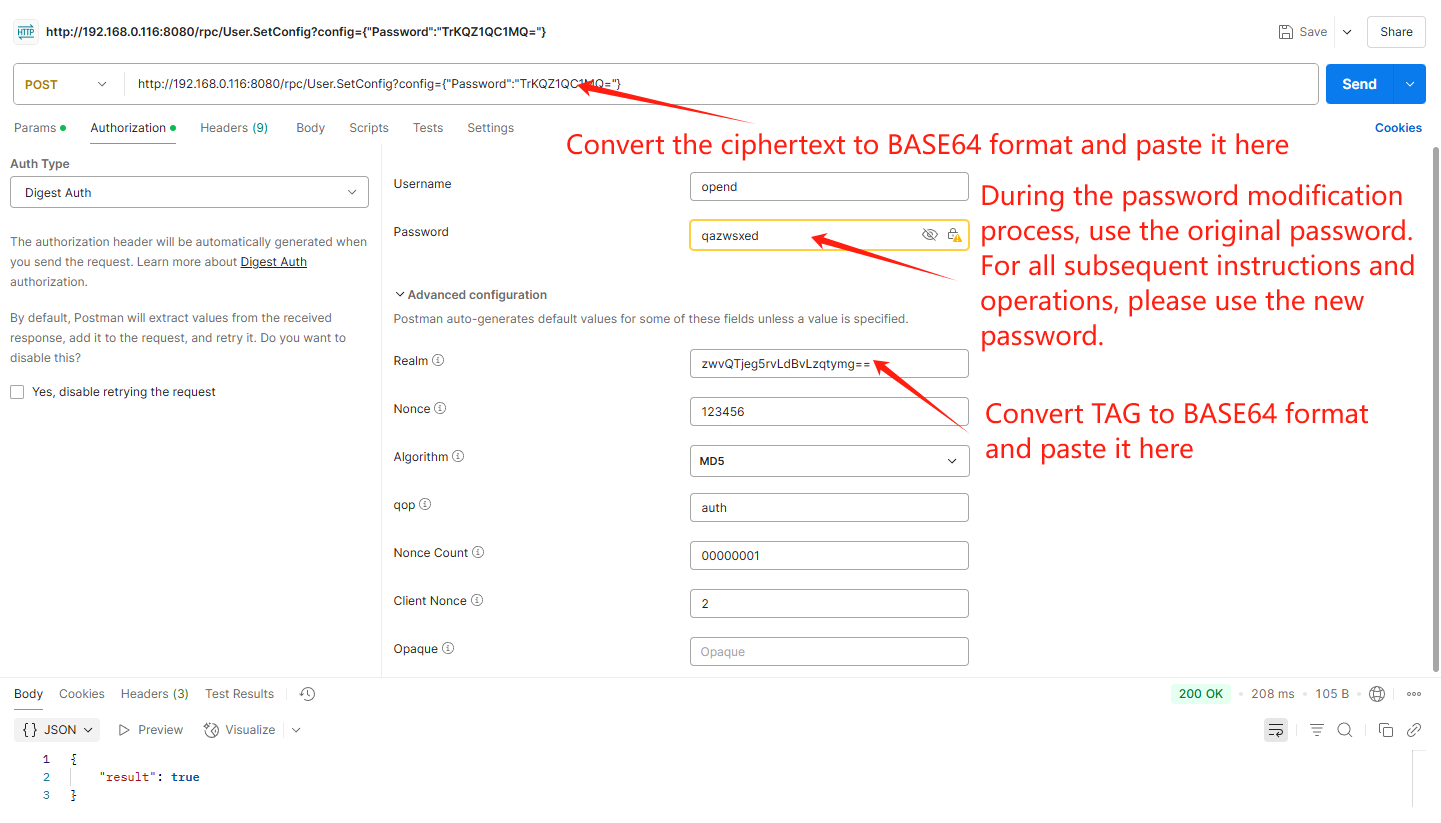Check 'Yes, disable retrying the request'
This screenshot has width=1441, height=823.
pyautogui.click(x=17, y=392)
